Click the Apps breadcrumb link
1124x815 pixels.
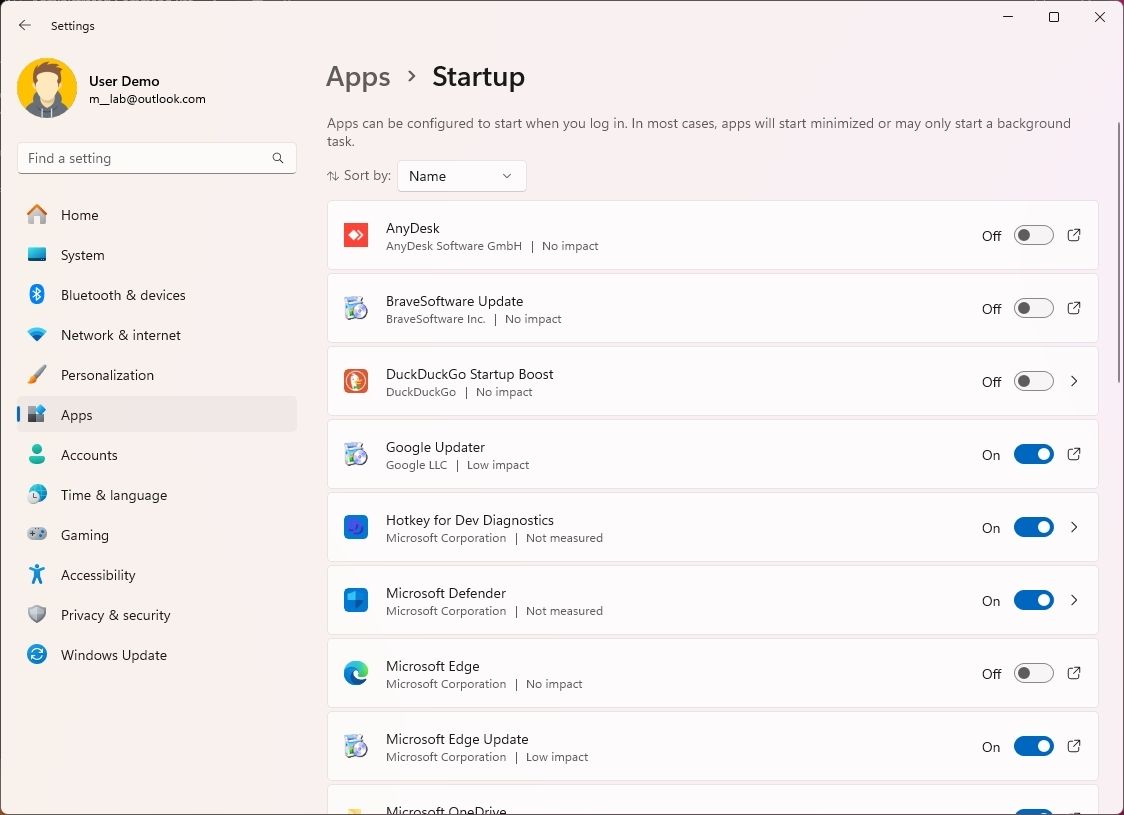[358, 77]
